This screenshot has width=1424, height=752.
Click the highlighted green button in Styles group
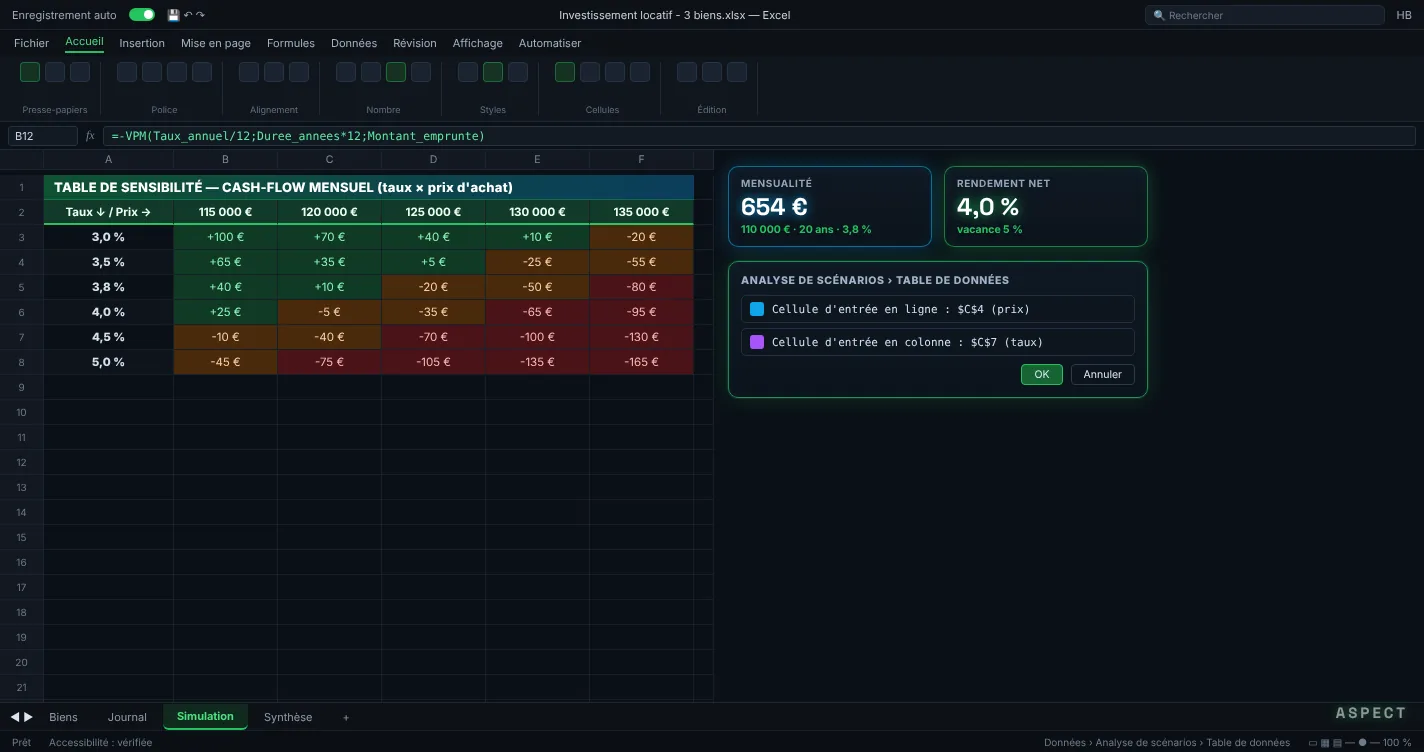click(x=493, y=72)
